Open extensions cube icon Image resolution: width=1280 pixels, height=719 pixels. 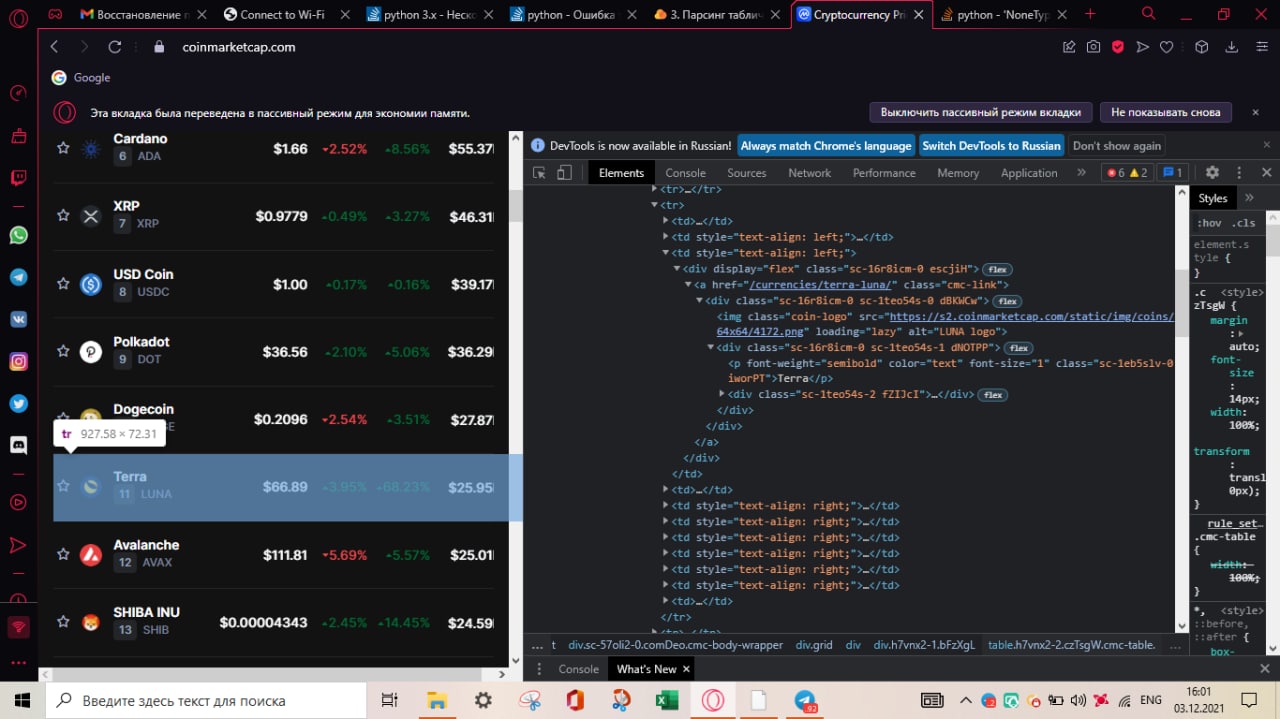(x=1203, y=47)
